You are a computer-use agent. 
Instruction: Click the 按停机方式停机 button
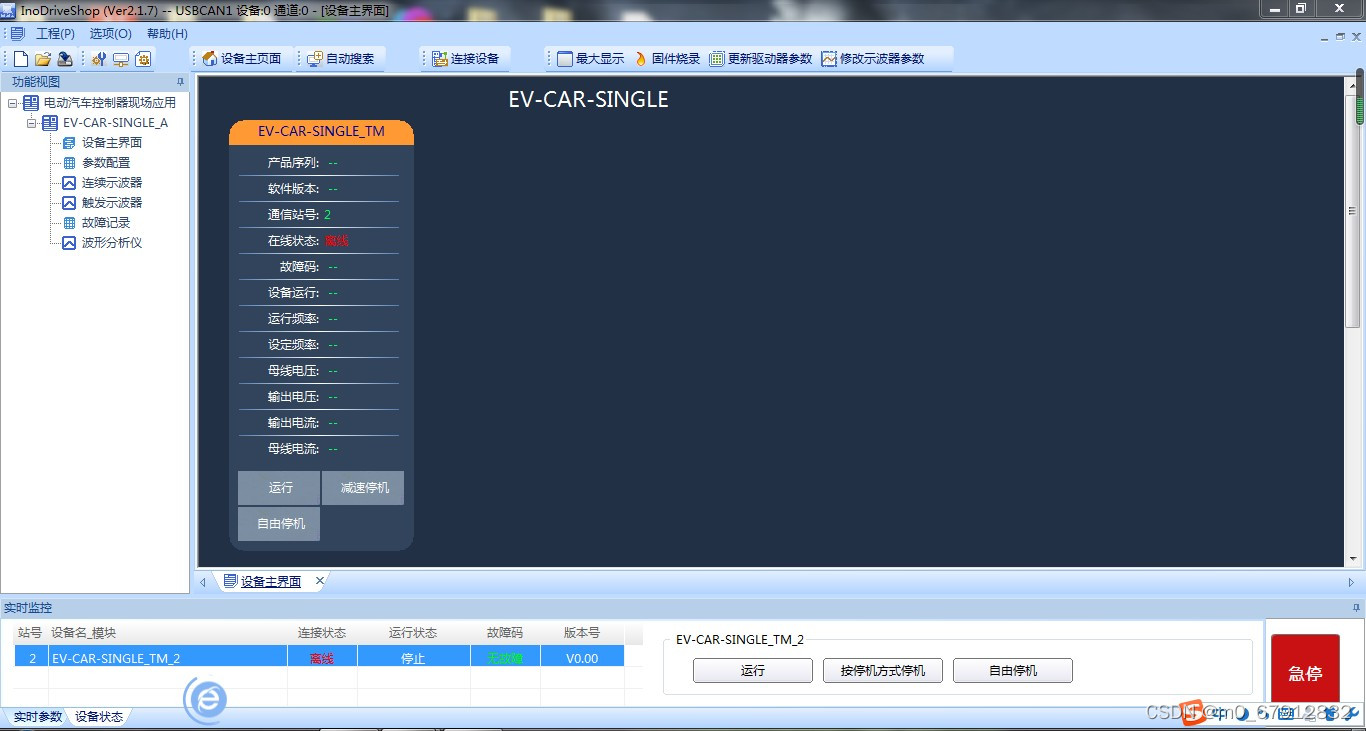point(883,671)
